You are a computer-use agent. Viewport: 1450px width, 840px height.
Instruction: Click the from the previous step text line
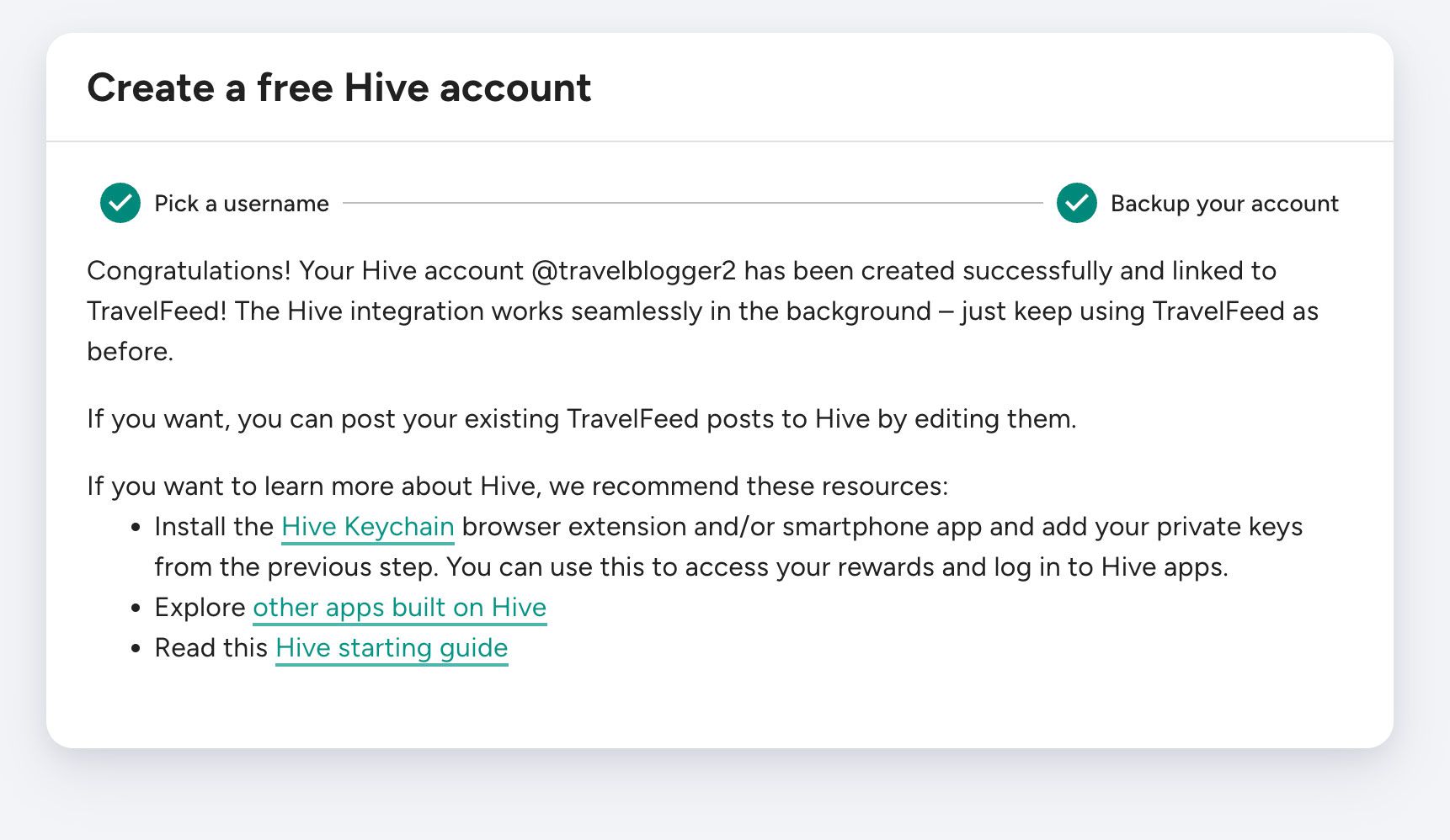click(690, 567)
